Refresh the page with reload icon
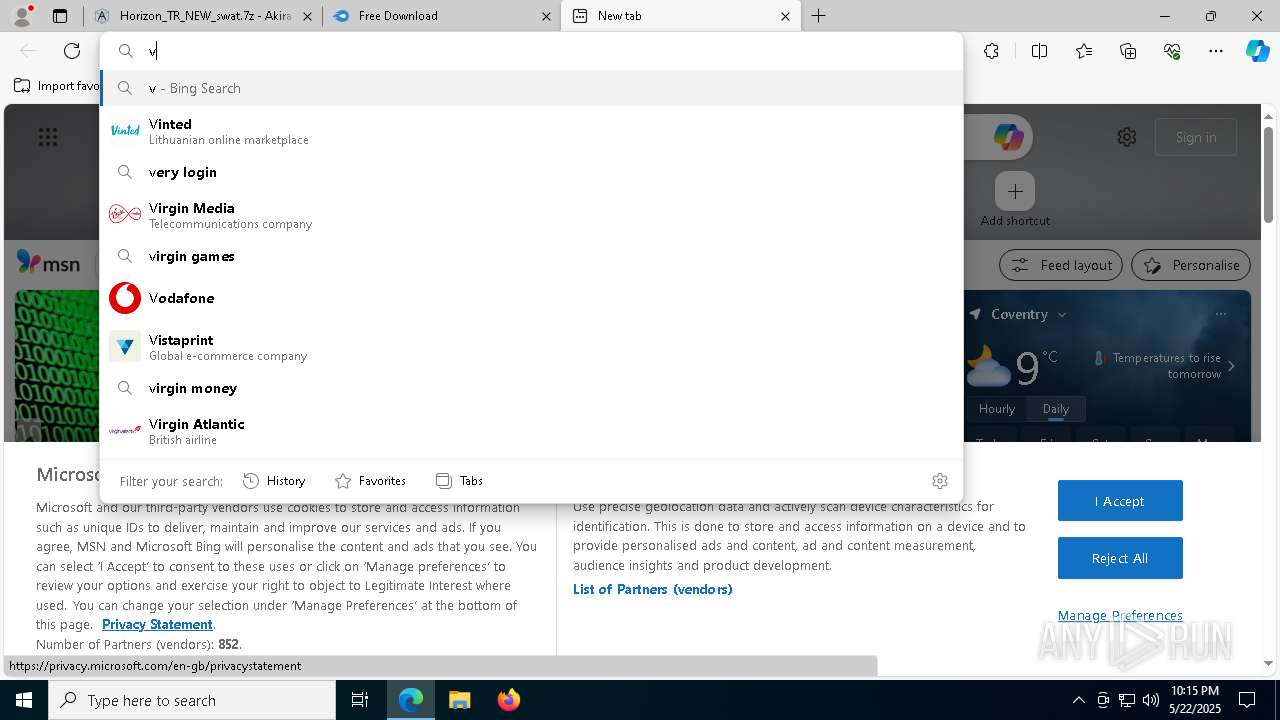Image resolution: width=1280 pixels, height=720 pixels. pos(72,51)
